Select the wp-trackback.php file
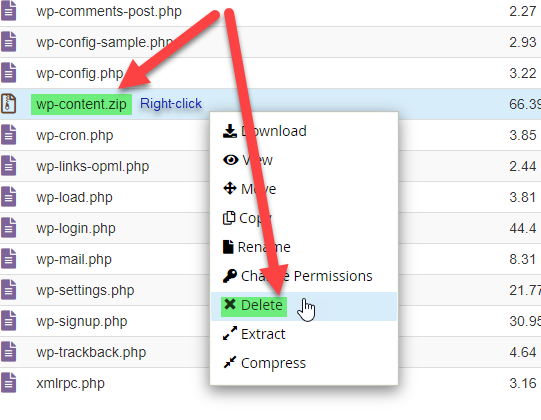This screenshot has height=420, width=541. (x=91, y=352)
